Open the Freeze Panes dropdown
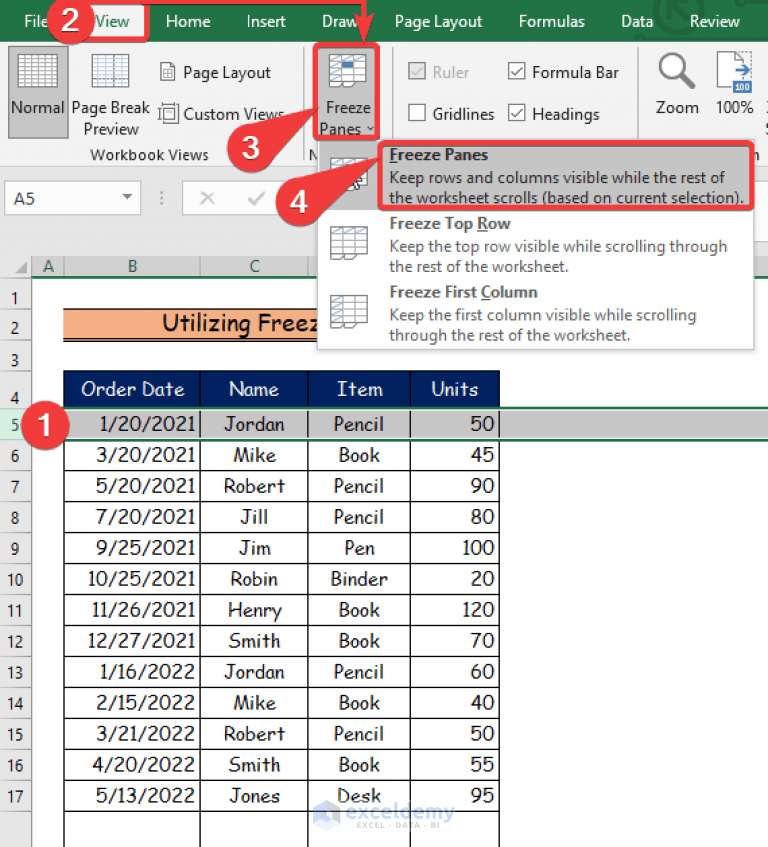The width and height of the screenshot is (768, 847). coord(347,92)
